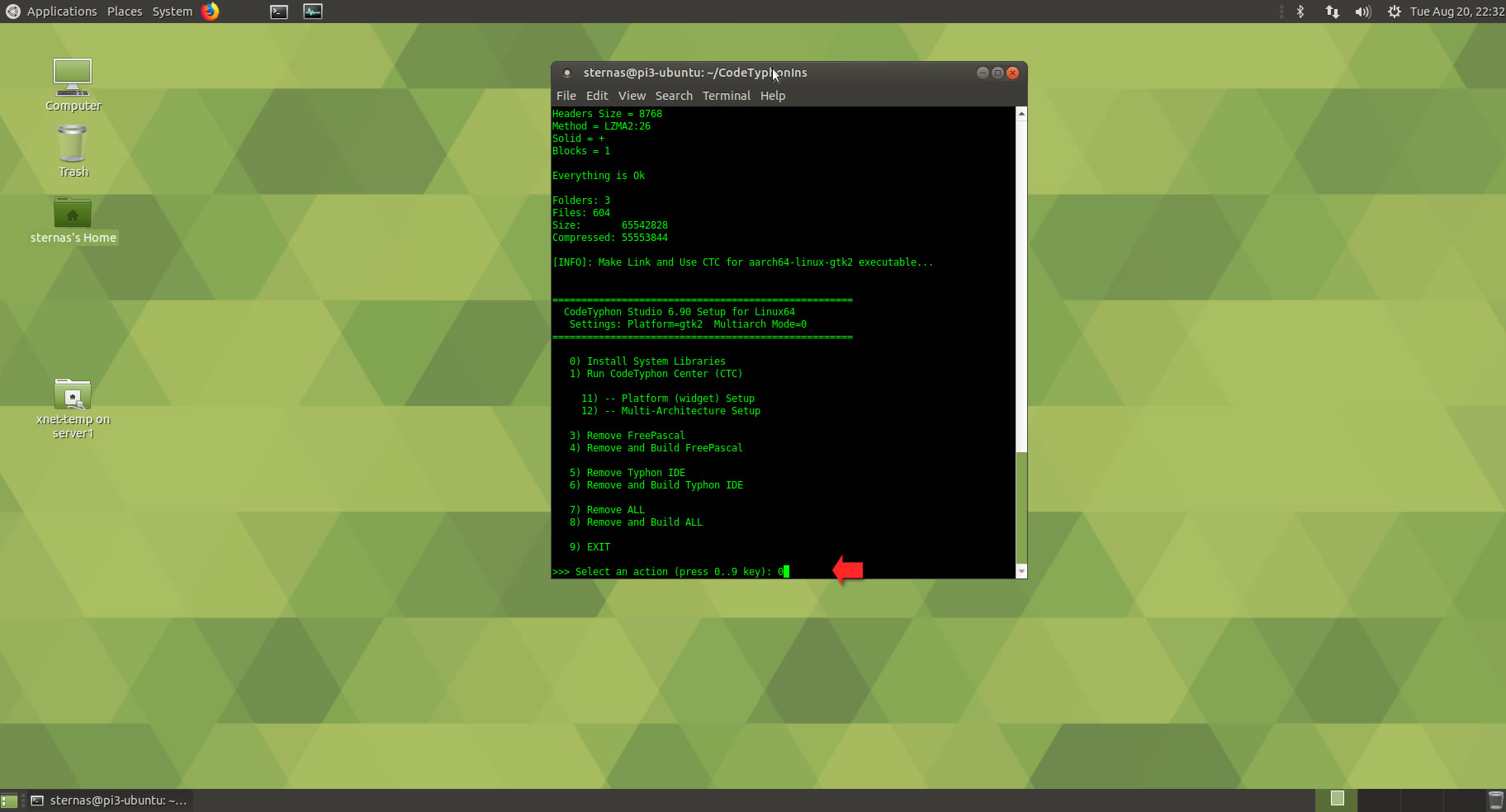This screenshot has height=812, width=1506.
Task: Click '5) Remove Typhon IDE' line
Action: 627,473
